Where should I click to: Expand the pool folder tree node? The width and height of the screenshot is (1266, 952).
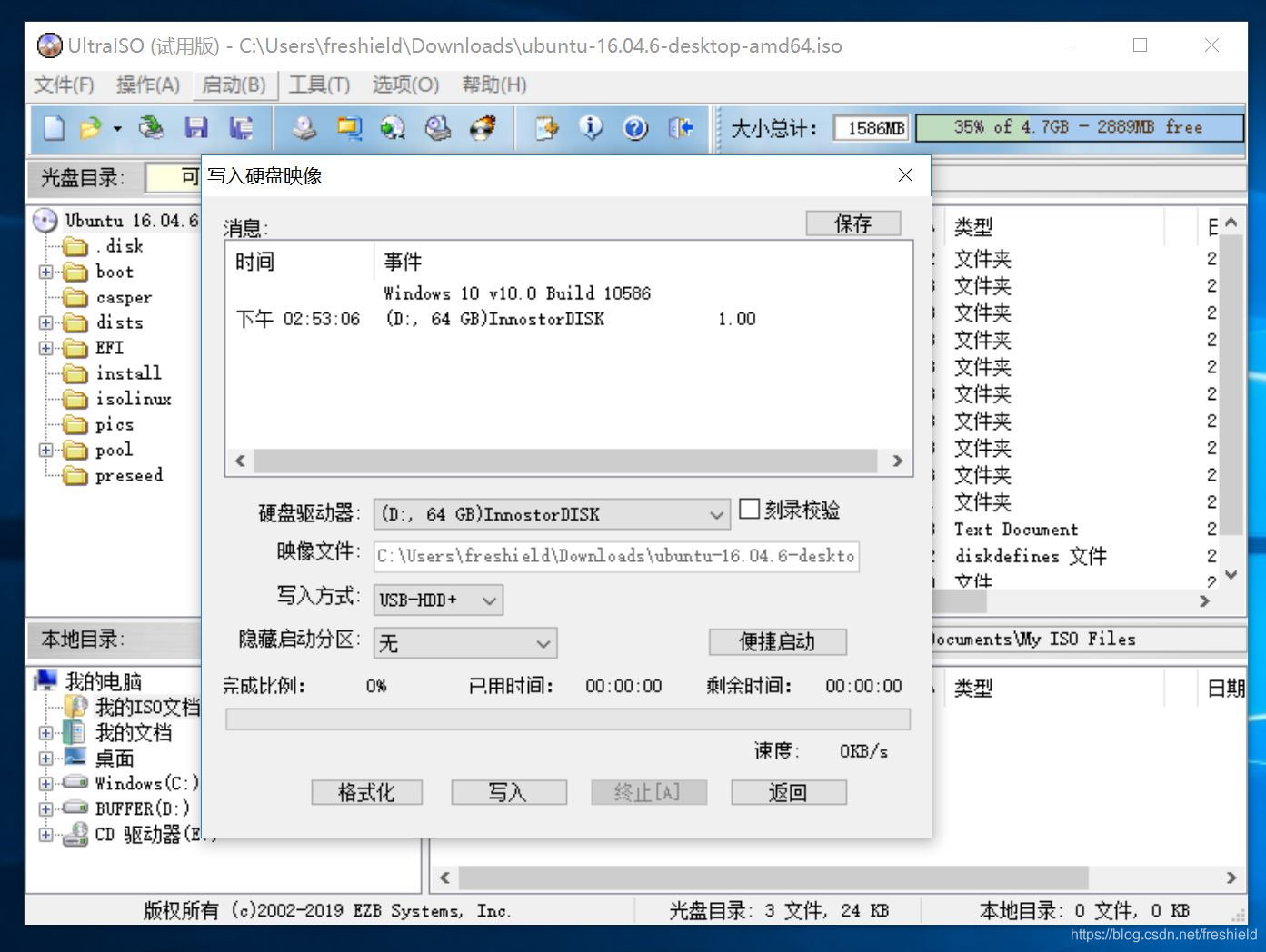point(45,450)
